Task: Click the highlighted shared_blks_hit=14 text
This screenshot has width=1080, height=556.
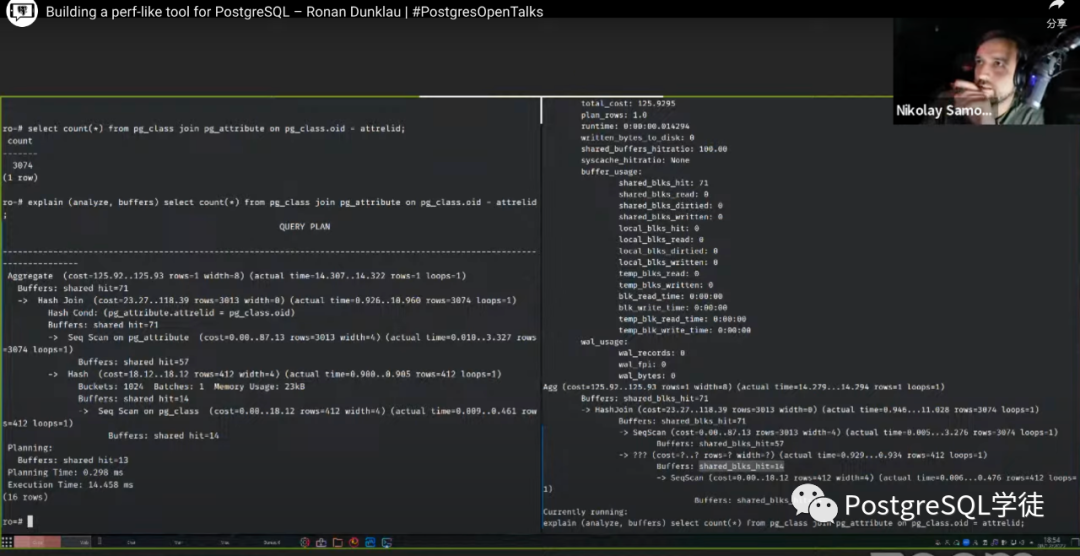Action: pos(741,466)
